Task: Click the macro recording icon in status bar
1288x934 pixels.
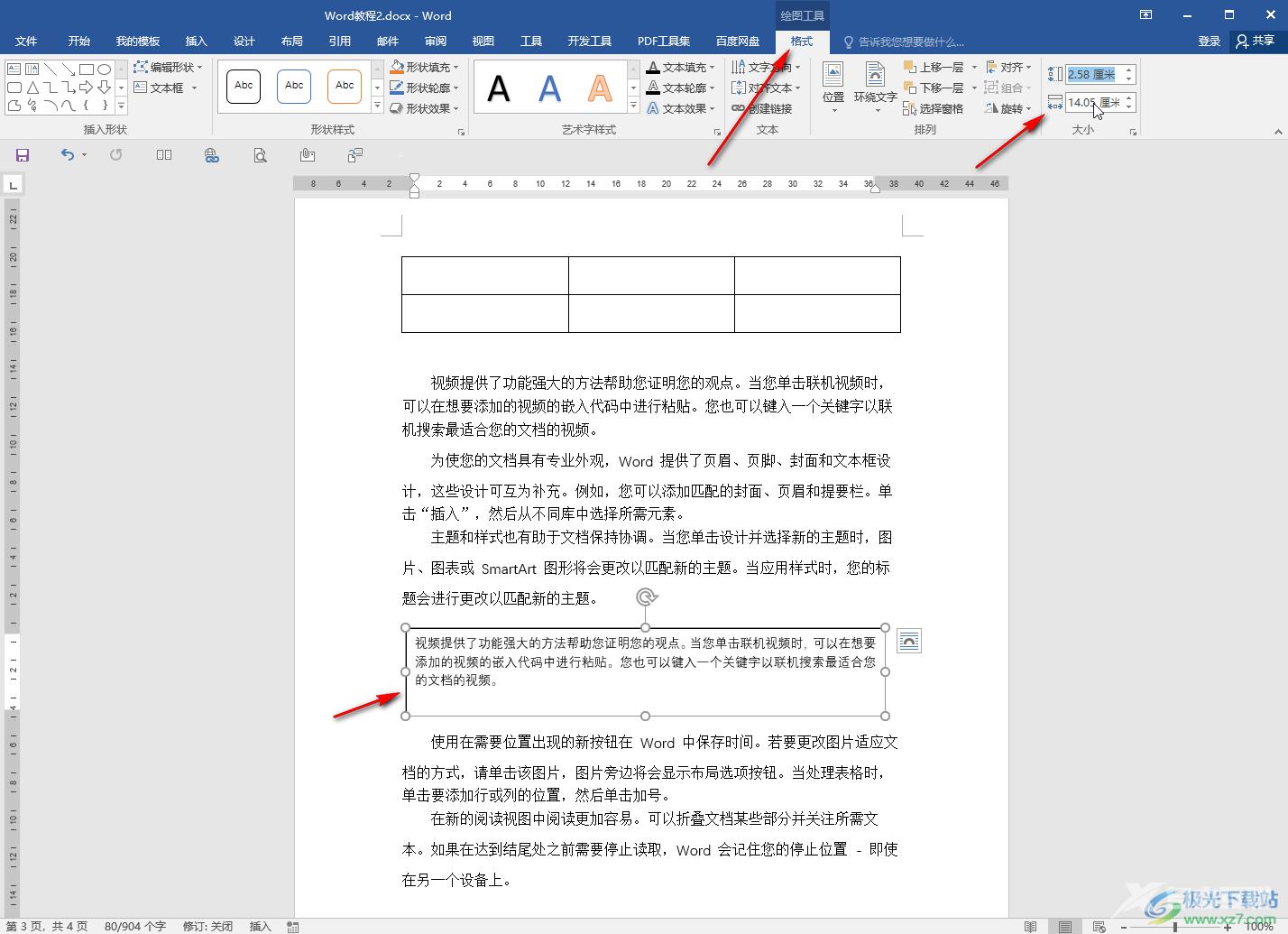Action: pyautogui.click(x=292, y=927)
